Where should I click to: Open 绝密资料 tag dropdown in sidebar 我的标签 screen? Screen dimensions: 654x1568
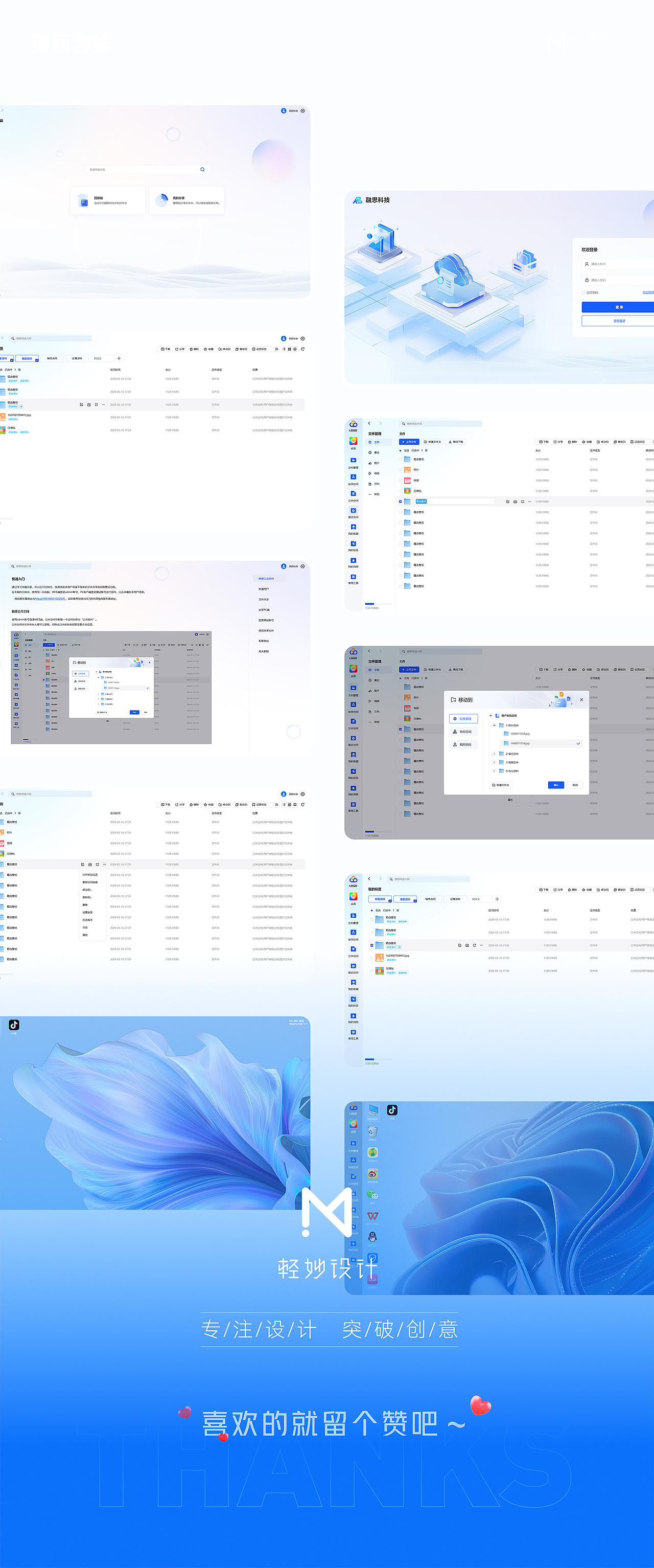click(415, 901)
